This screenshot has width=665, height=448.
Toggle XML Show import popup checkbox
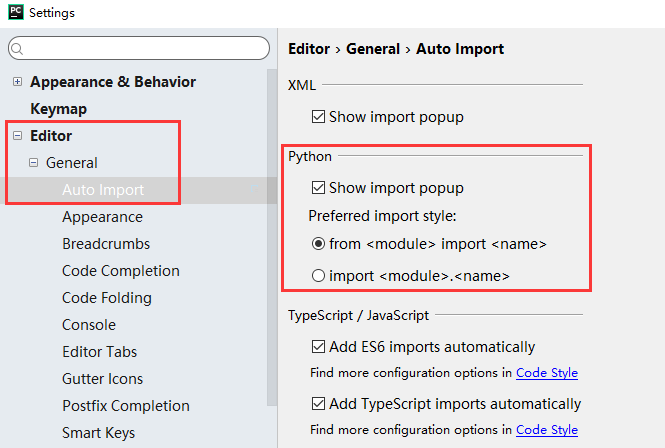point(319,117)
